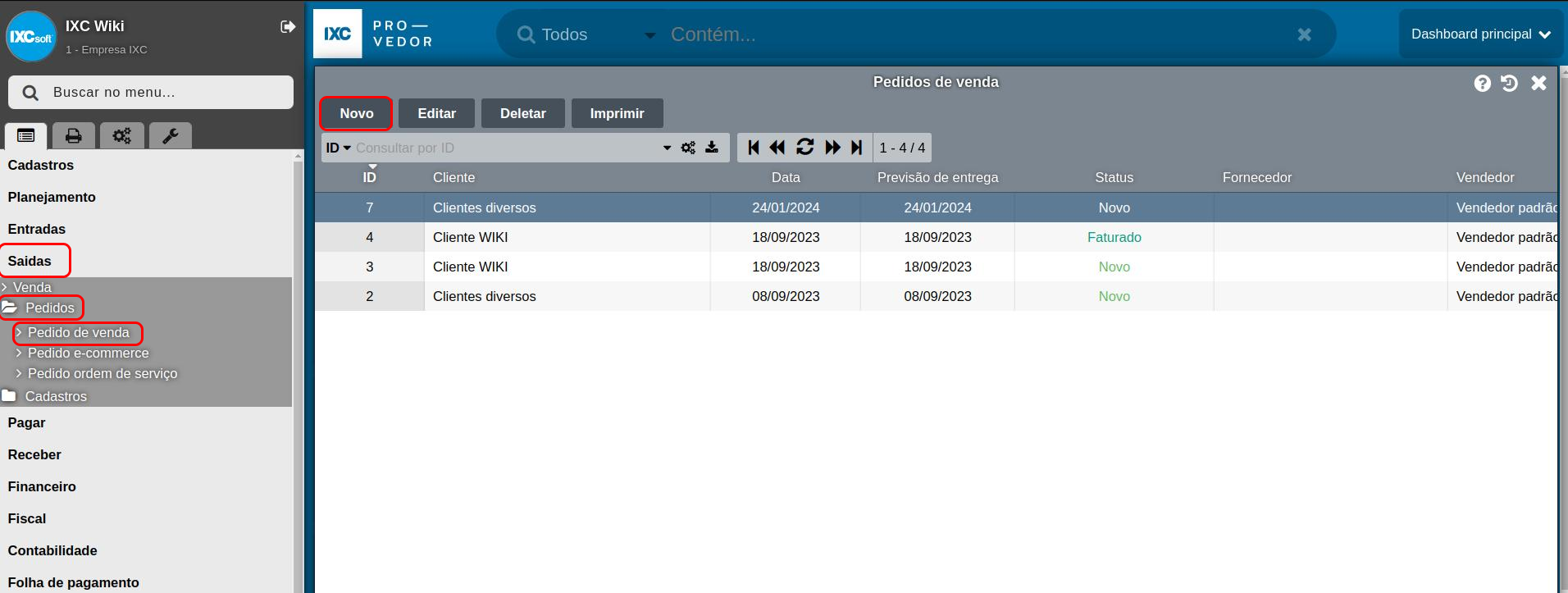Click the Deletar button

click(523, 113)
